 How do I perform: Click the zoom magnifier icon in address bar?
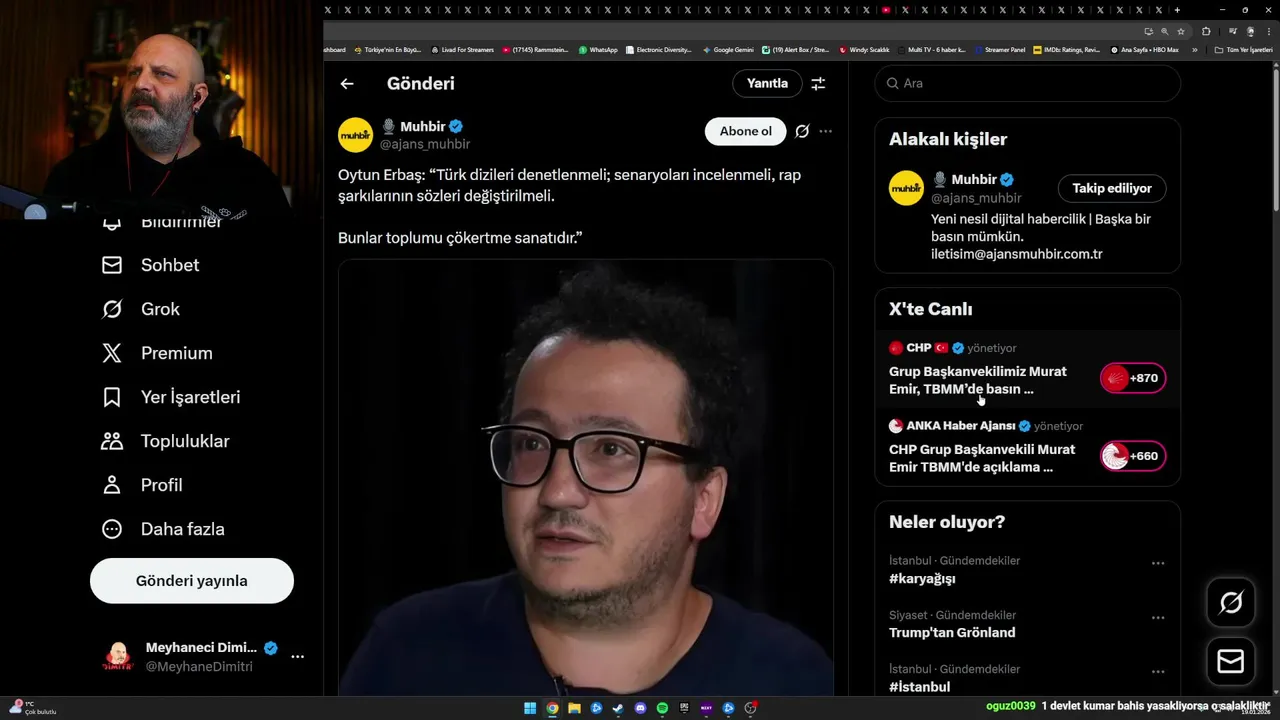[x=1164, y=31]
